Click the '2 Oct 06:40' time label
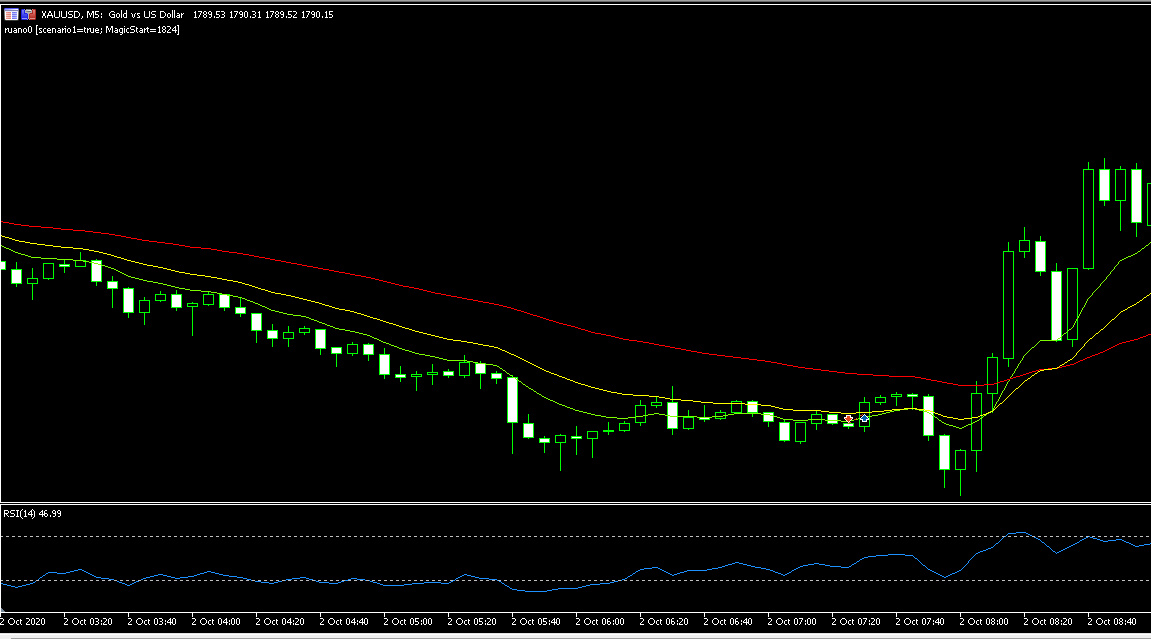 click(727, 621)
